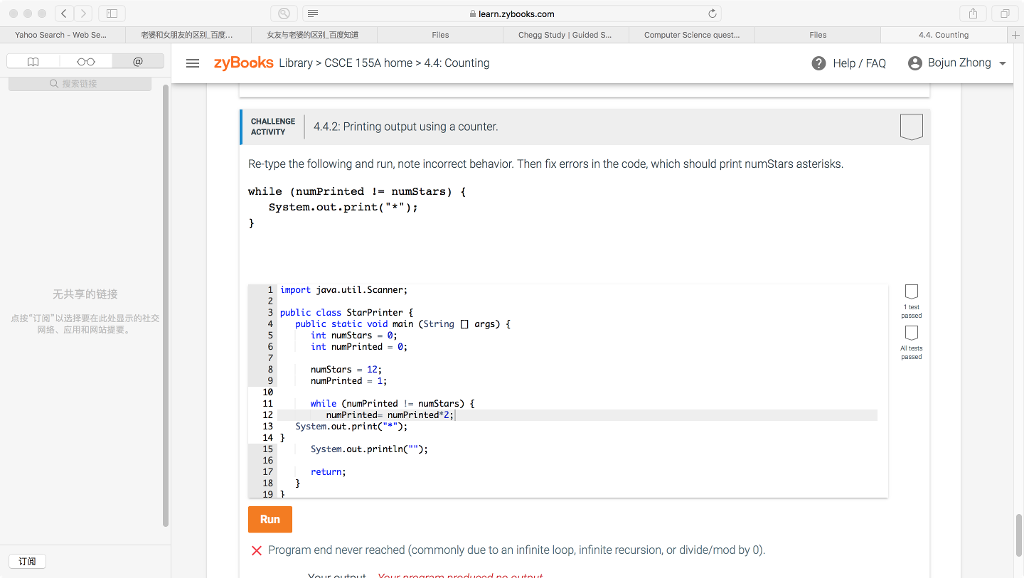This screenshot has height=578, width=1024.
Task: Click the 'import java.util.Scanner;' line
Action: 344,290
